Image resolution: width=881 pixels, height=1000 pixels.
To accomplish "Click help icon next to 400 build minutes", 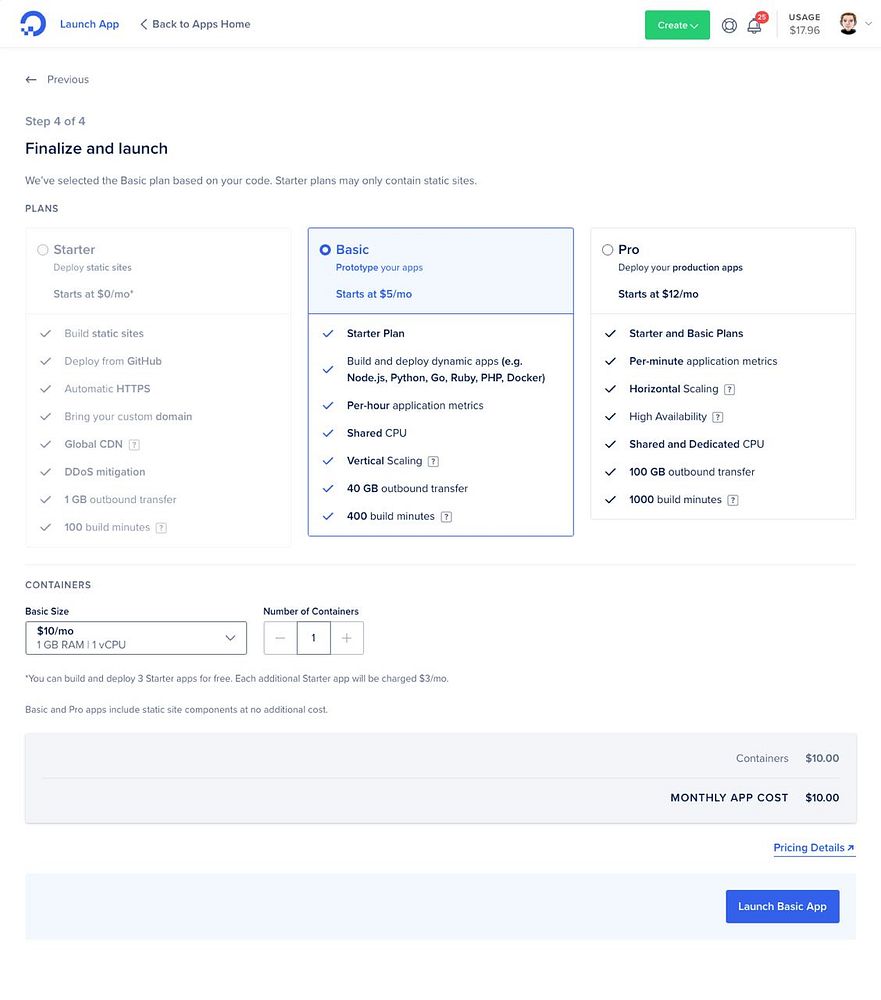I will 446,517.
